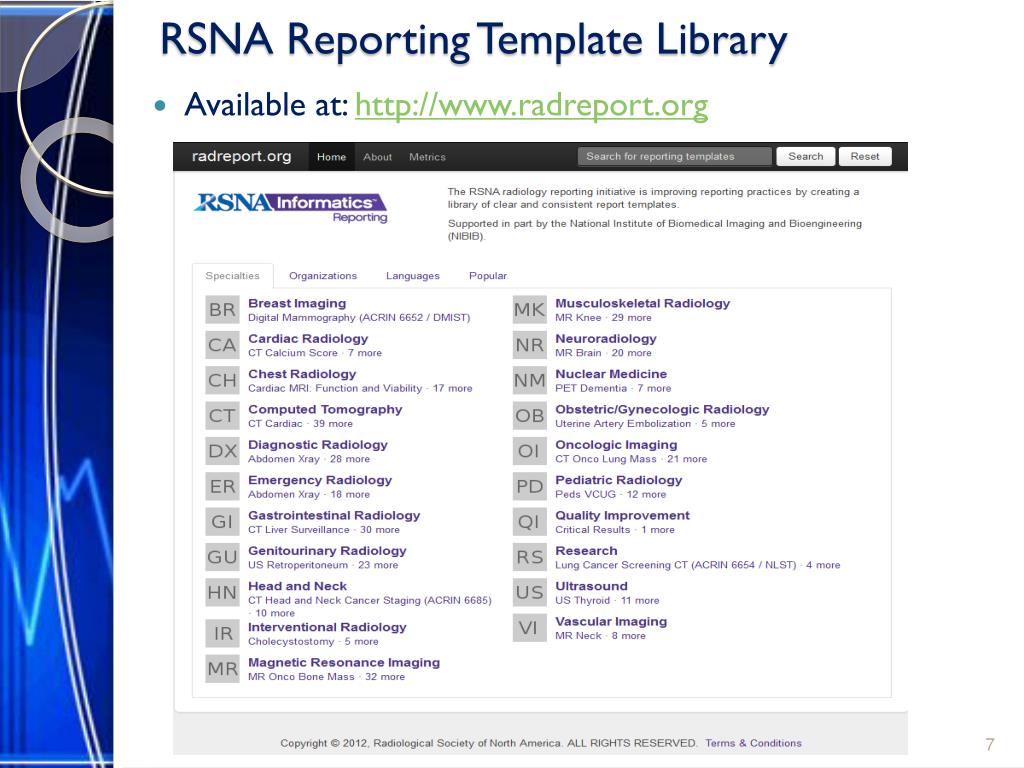
Task: Click 'CT Calcium Score' template text
Action: [x=293, y=353]
